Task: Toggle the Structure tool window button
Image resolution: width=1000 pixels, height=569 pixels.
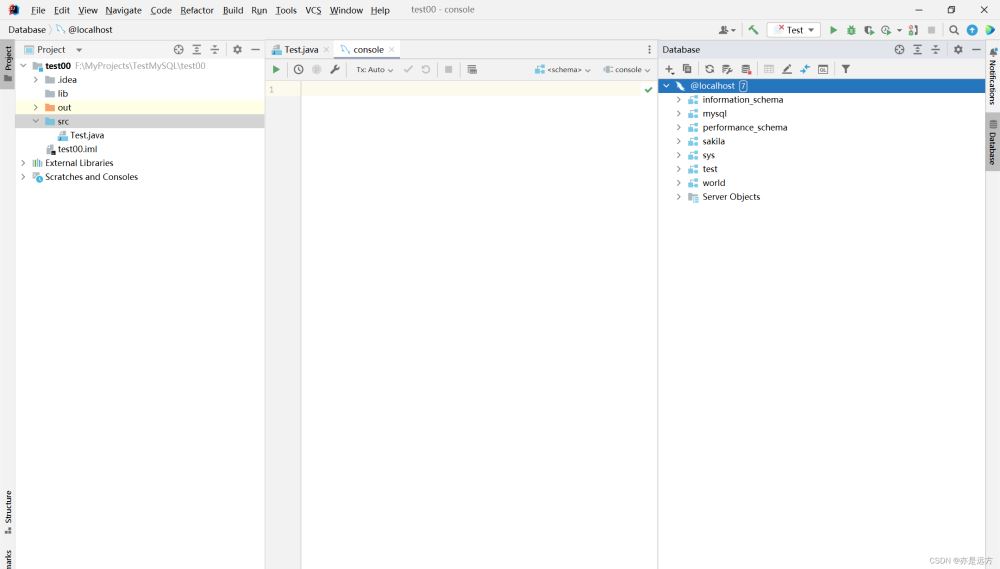Action: (8, 512)
